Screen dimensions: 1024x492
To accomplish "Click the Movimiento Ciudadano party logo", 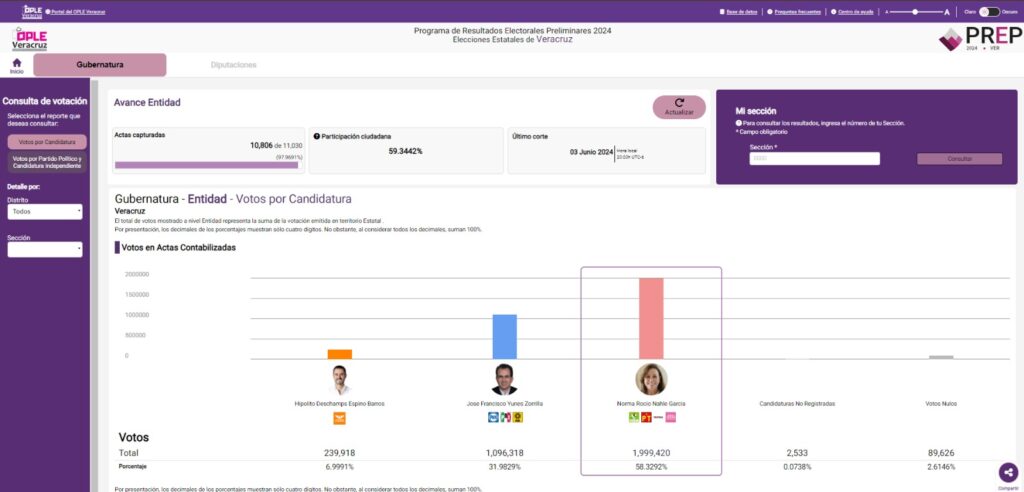I will tap(340, 418).
